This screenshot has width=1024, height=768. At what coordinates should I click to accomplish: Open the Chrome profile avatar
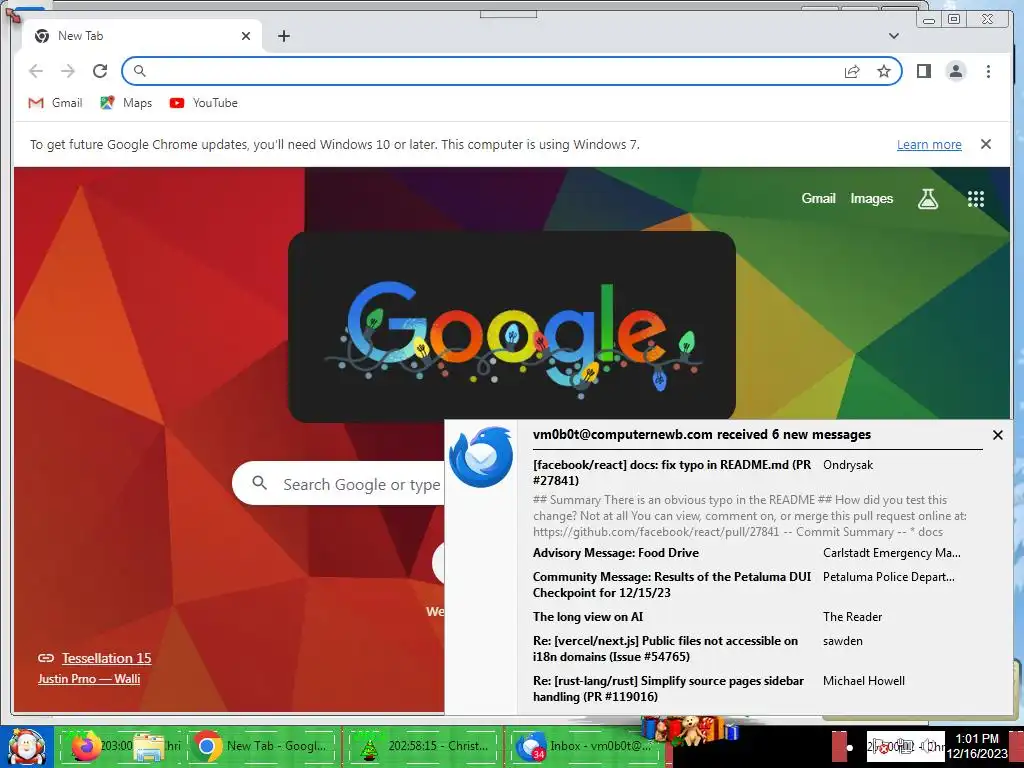[x=955, y=71]
